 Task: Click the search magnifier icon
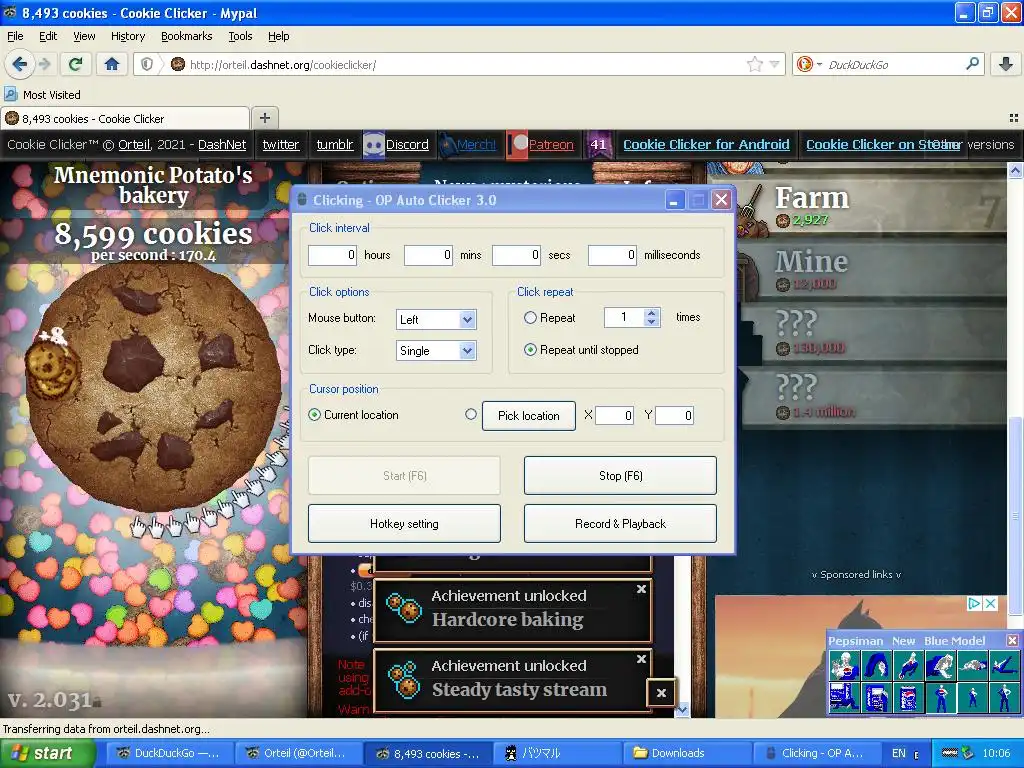click(x=972, y=64)
